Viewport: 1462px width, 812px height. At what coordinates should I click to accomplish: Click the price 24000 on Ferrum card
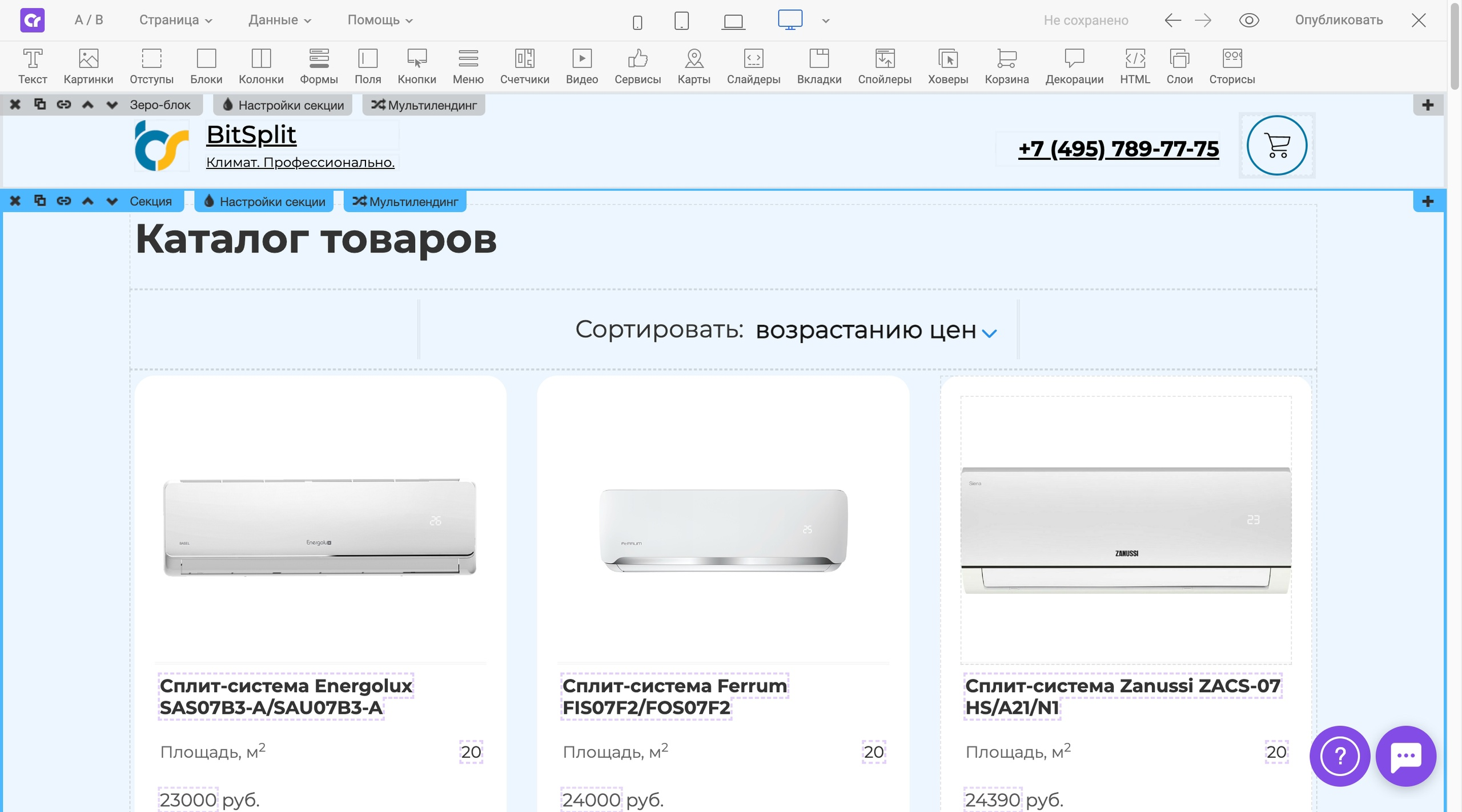(x=591, y=799)
